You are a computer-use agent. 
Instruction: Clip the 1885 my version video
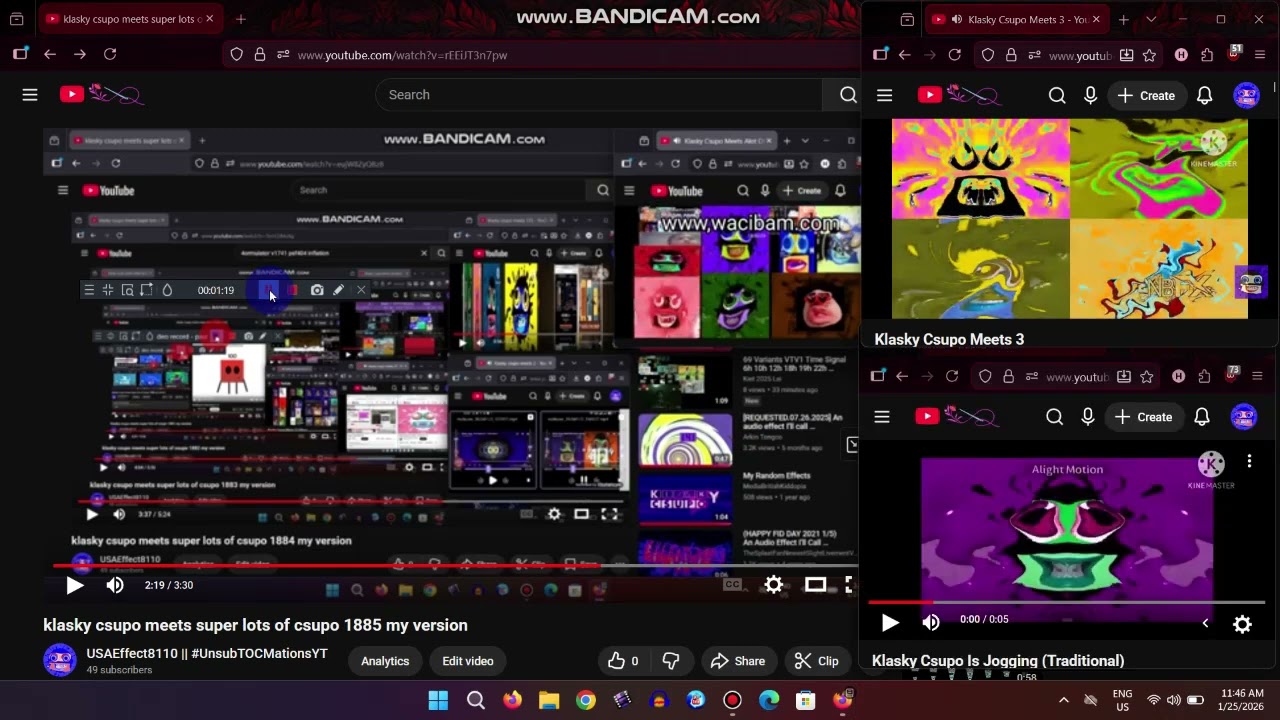817,661
